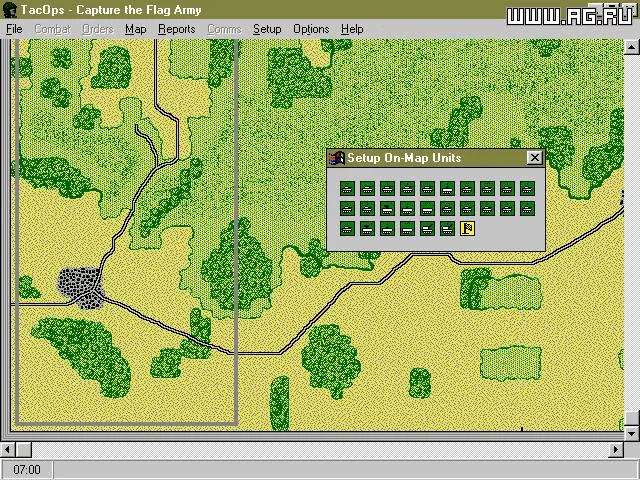Click the map's vertical scrollbar up arrow

tap(632, 47)
